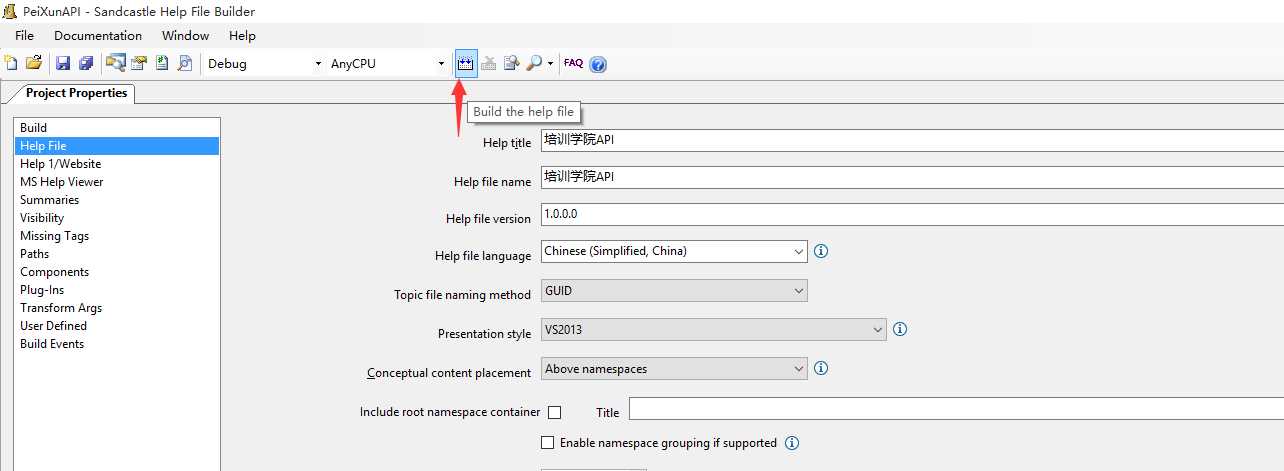Open the Window menu
The height and width of the screenshot is (471, 1284).
(186, 35)
